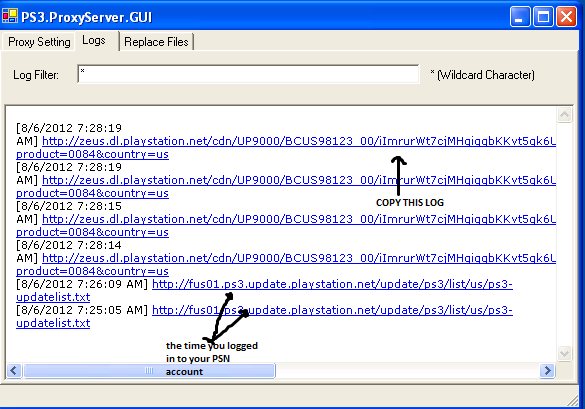The height and width of the screenshot is (409, 585).
Task: Select the Logs tab
Action: (94, 40)
